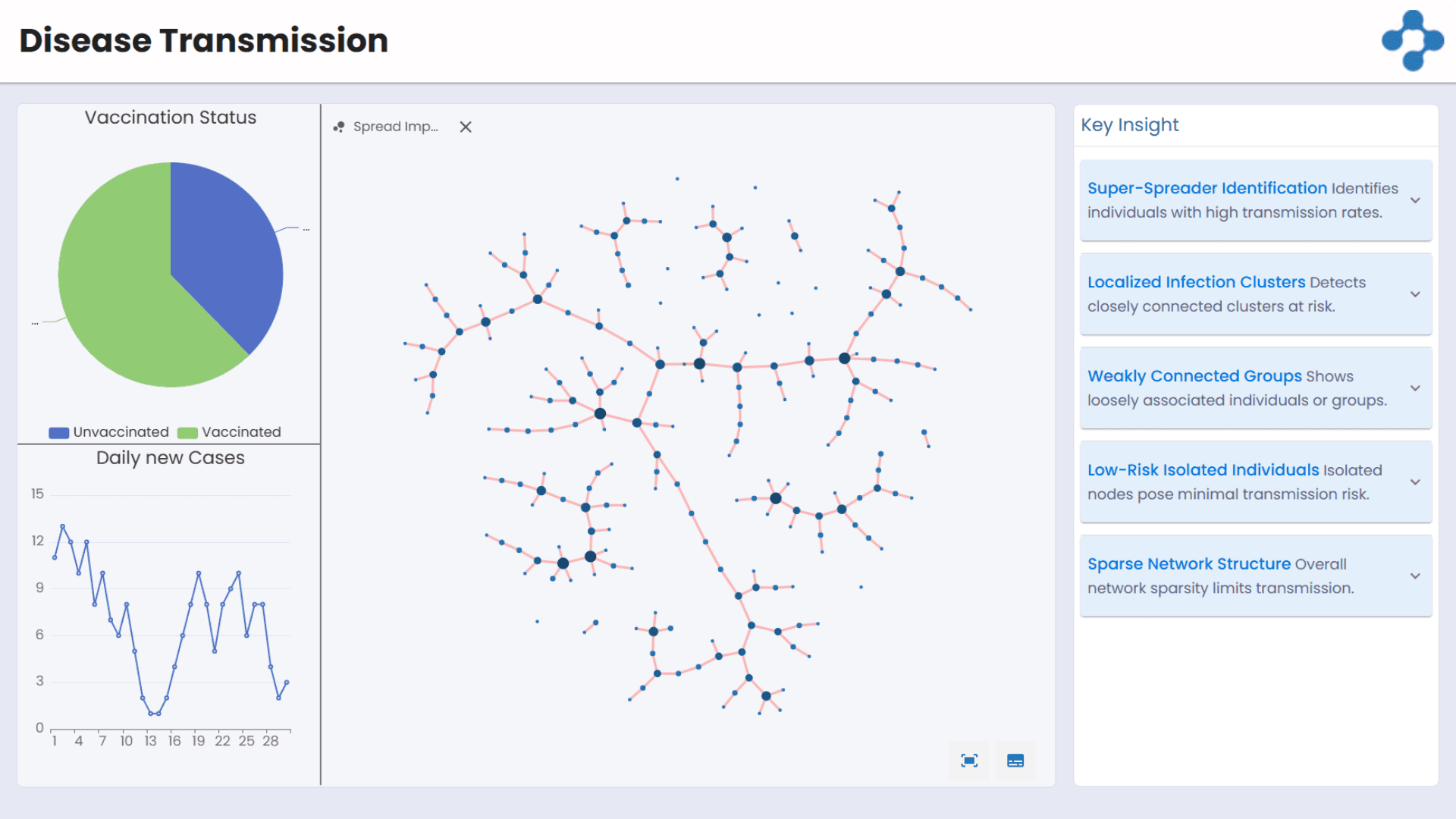Image resolution: width=1456 pixels, height=819 pixels.
Task: Open the Sparse Network Structure title link
Action: click(1188, 564)
